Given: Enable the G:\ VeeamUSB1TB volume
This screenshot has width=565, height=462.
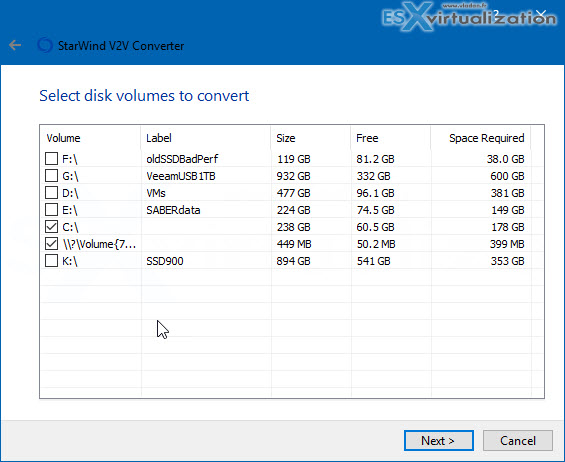Looking at the screenshot, I should click(51, 176).
